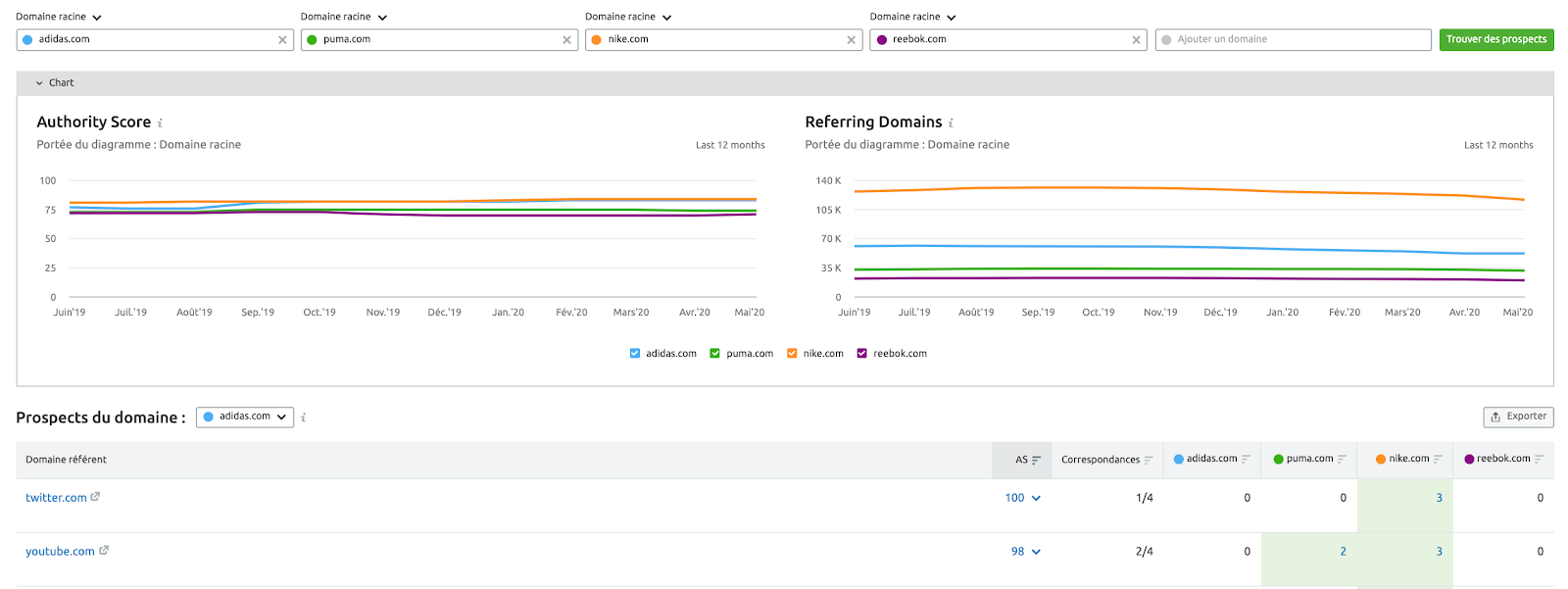
Task: Sort by the AS column icon
Action: click(x=1036, y=460)
